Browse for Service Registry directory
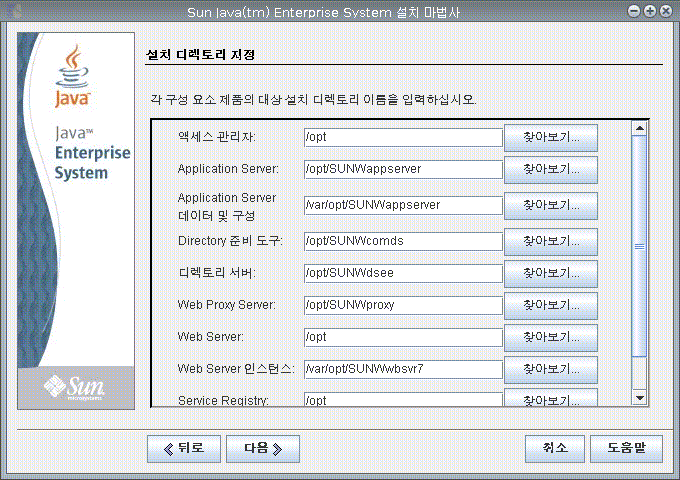The height and width of the screenshot is (480, 680). (551, 398)
